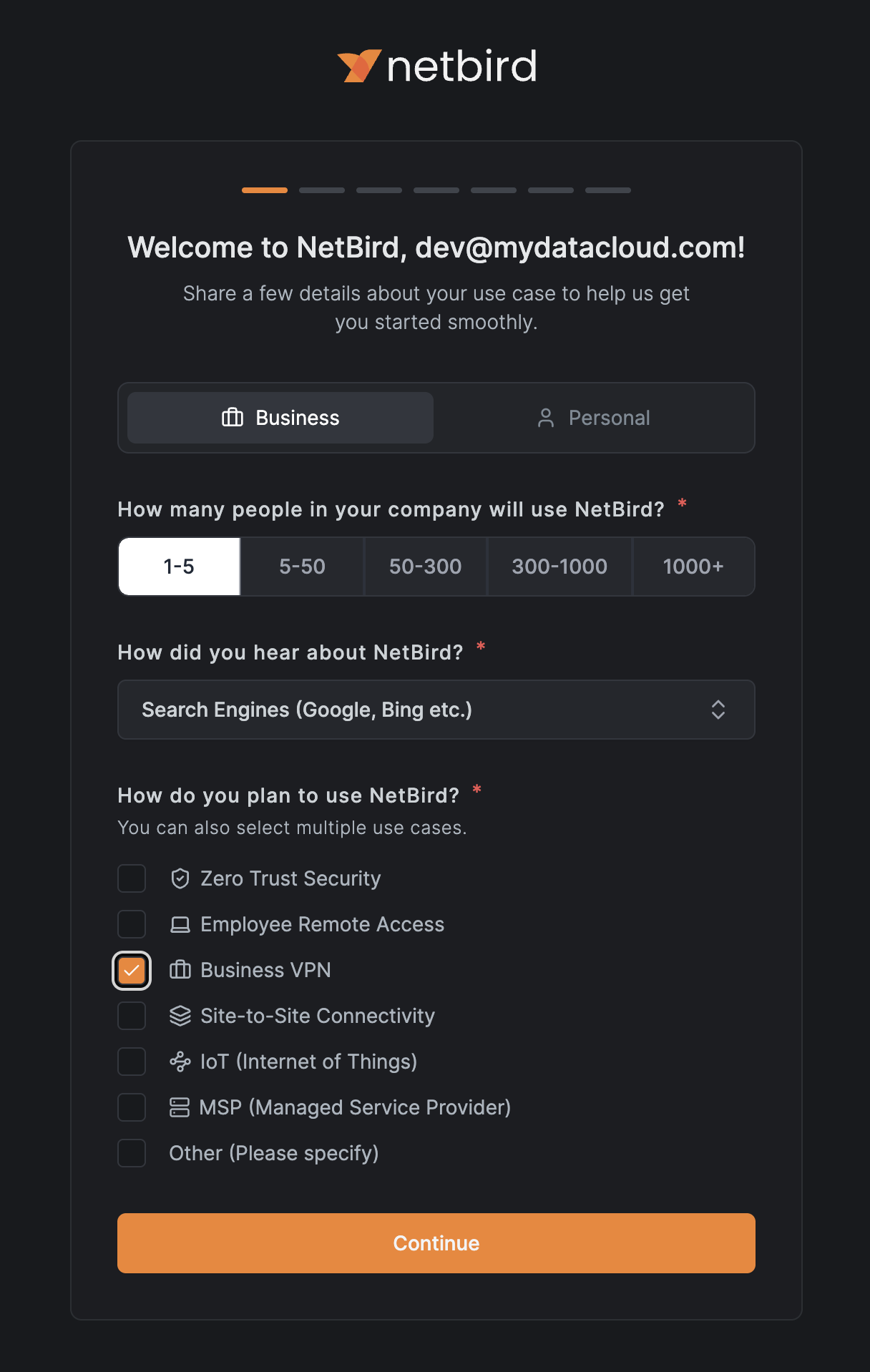Image resolution: width=870 pixels, height=1372 pixels.
Task: Click the briefcase icon beside Business
Action: [233, 418]
